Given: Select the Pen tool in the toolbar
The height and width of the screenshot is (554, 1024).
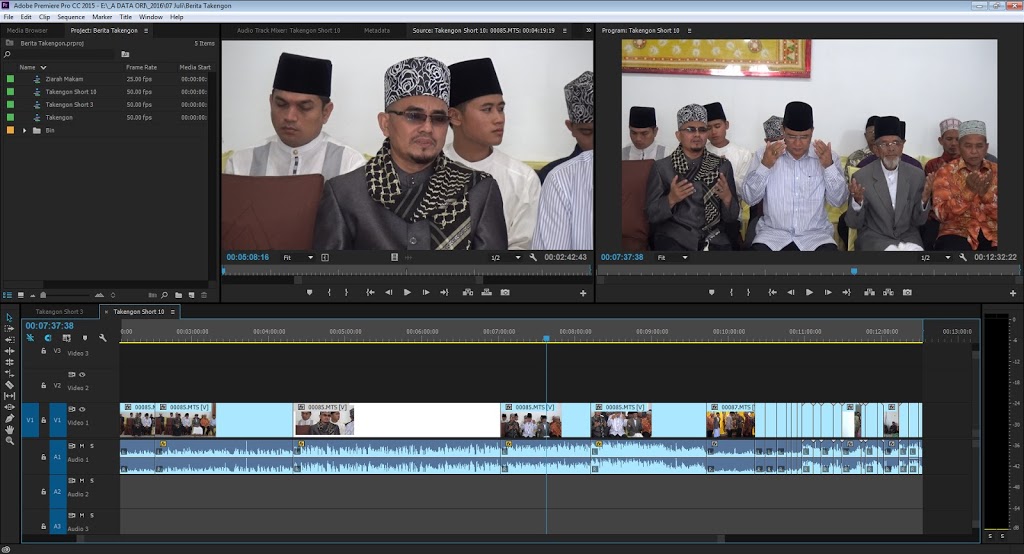Looking at the screenshot, I should (x=10, y=418).
